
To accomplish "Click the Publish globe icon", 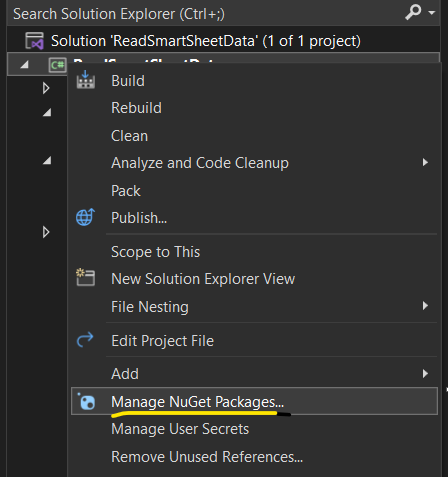I will pyautogui.click(x=85, y=217).
